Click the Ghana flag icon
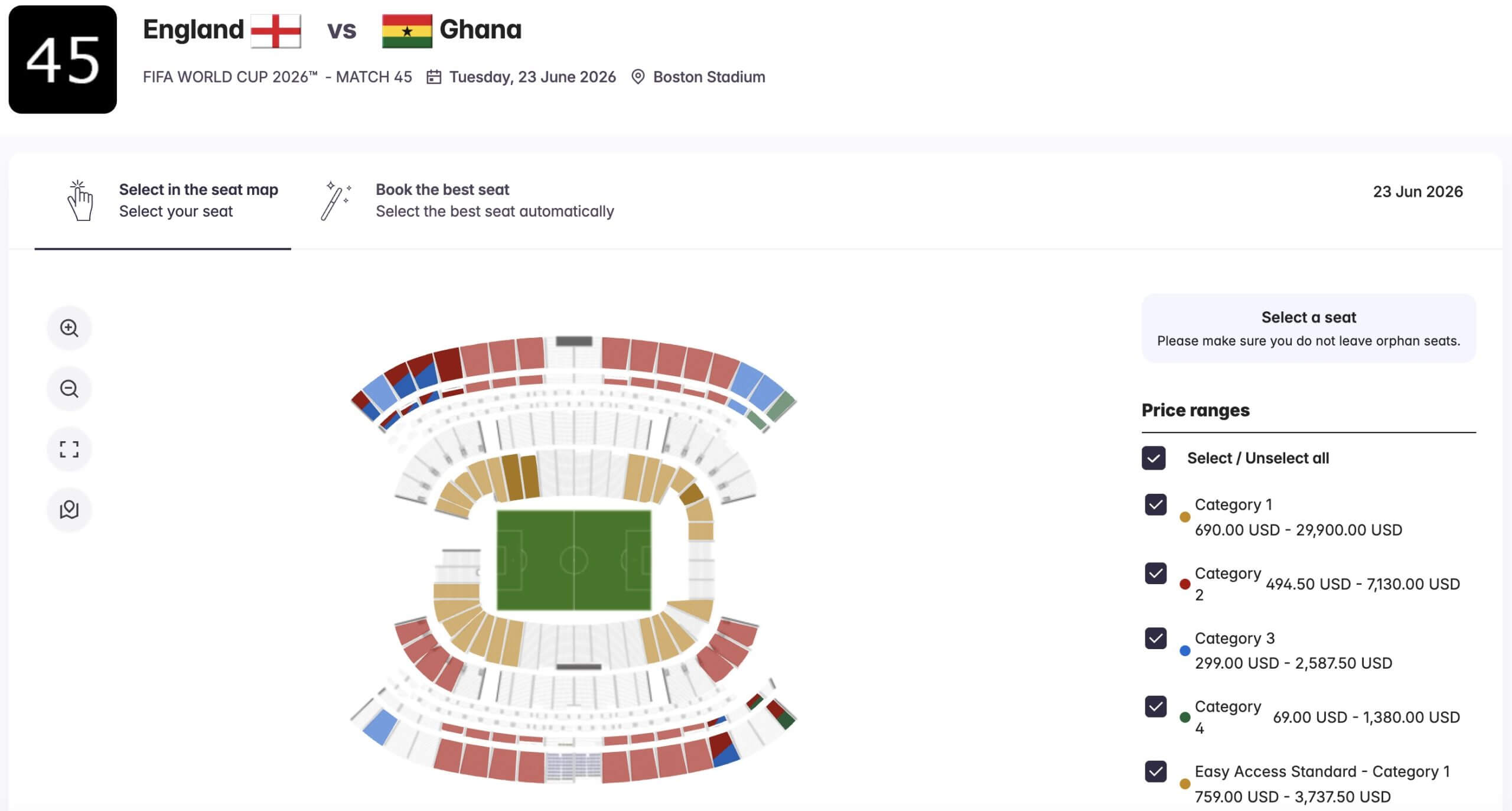 [406, 31]
